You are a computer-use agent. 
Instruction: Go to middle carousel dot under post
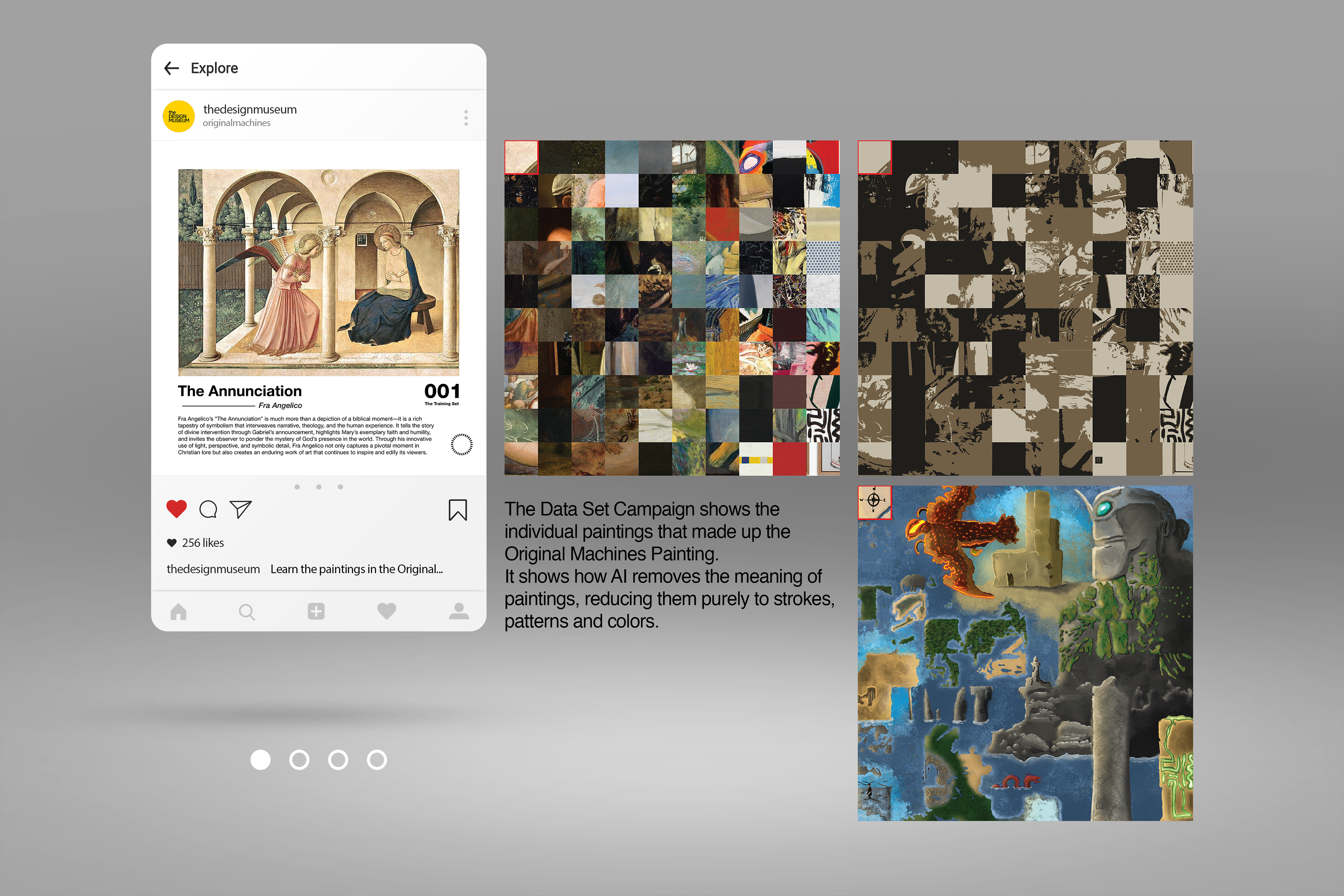tap(319, 487)
